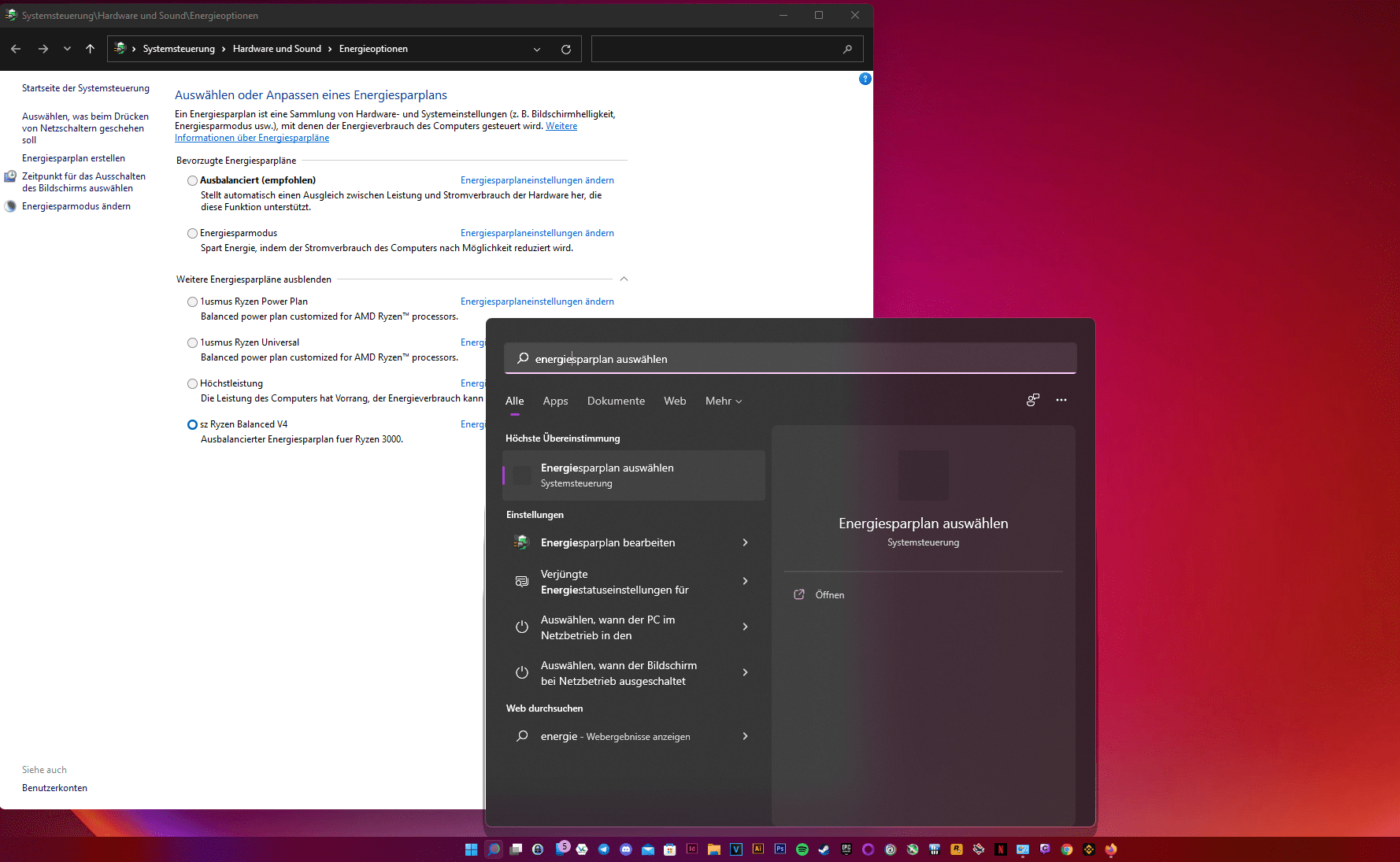
Task: Select 1usmus Ryzen Universal plan
Action: pos(192,342)
